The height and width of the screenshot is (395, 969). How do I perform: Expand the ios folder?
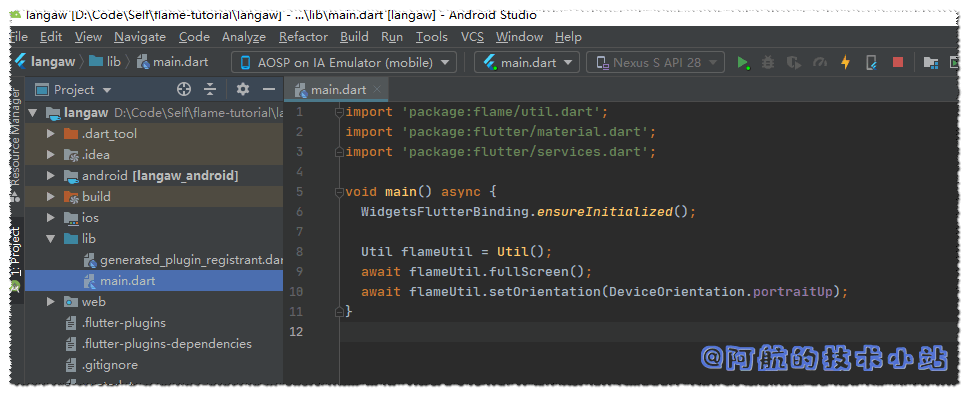pyautogui.click(x=51, y=218)
